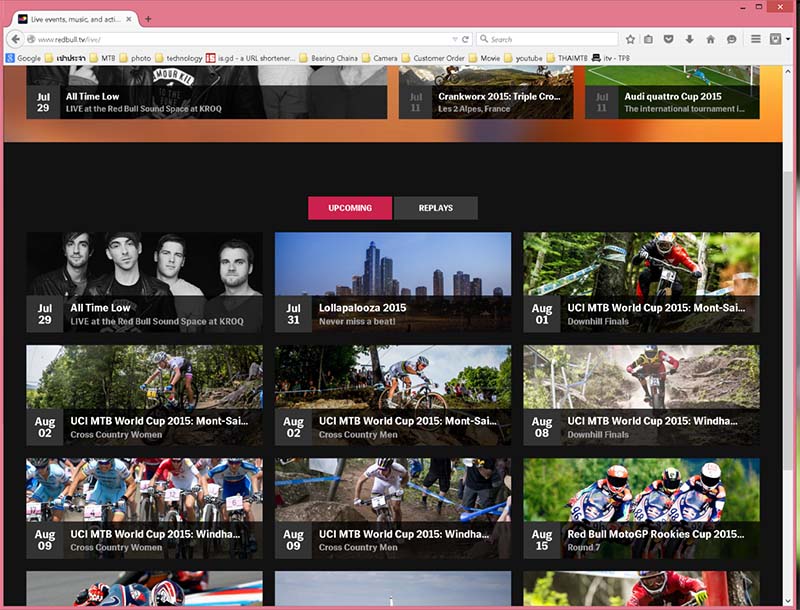Switch to the REPLAYS tab
The width and height of the screenshot is (800, 610).
[436, 208]
